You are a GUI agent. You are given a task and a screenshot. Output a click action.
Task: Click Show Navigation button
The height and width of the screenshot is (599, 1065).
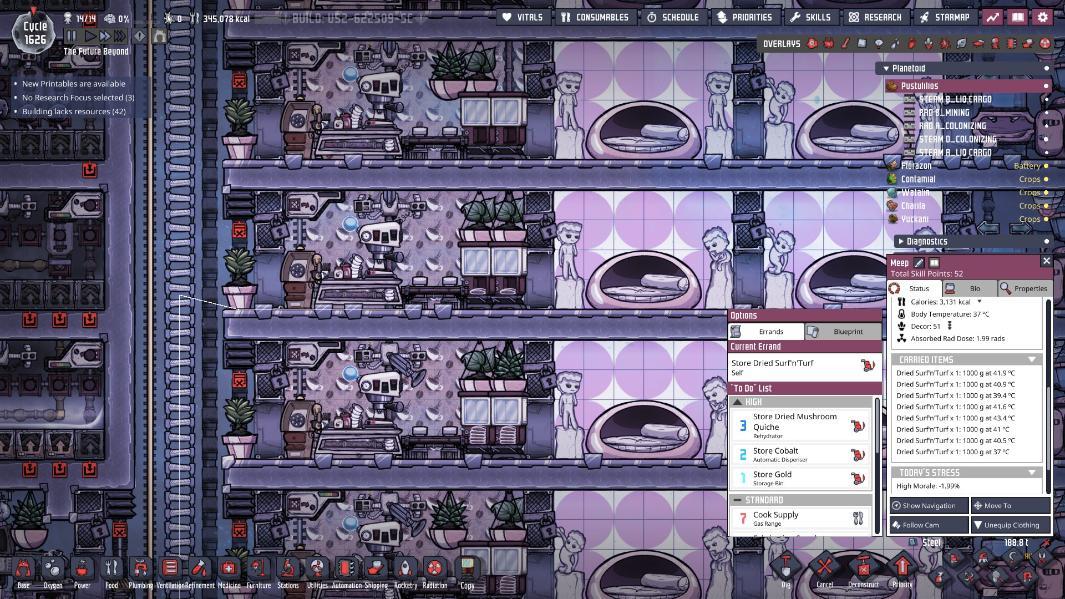[x=929, y=505]
